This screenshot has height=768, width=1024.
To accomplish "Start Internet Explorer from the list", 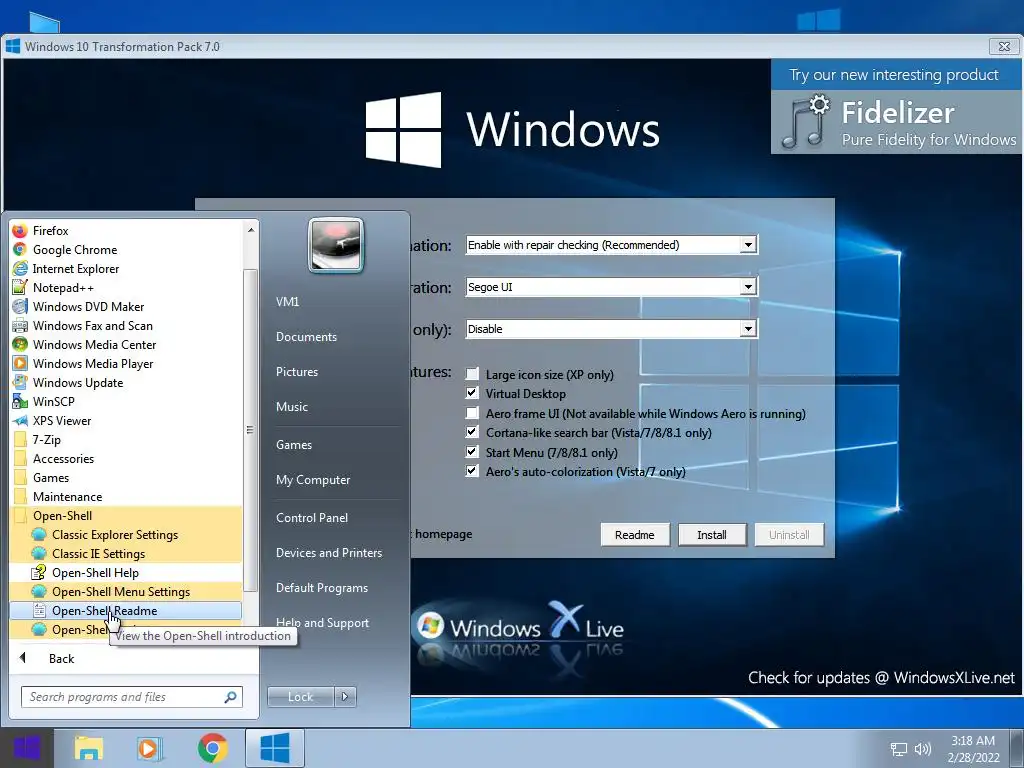I will (x=126, y=268).
